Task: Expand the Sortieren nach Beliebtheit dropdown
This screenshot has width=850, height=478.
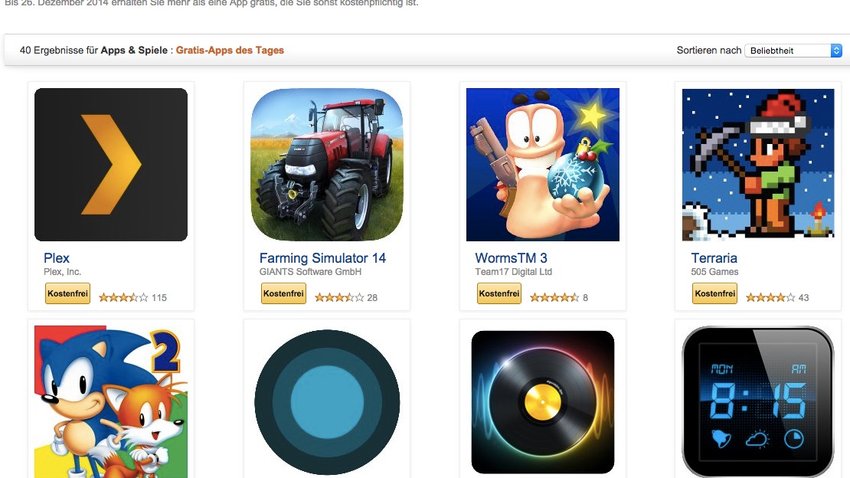Action: coord(793,50)
